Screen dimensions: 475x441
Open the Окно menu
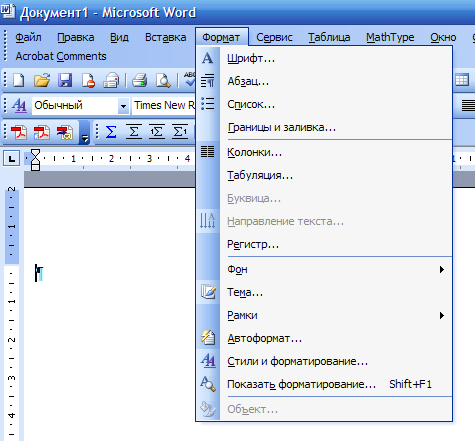[x=443, y=37]
